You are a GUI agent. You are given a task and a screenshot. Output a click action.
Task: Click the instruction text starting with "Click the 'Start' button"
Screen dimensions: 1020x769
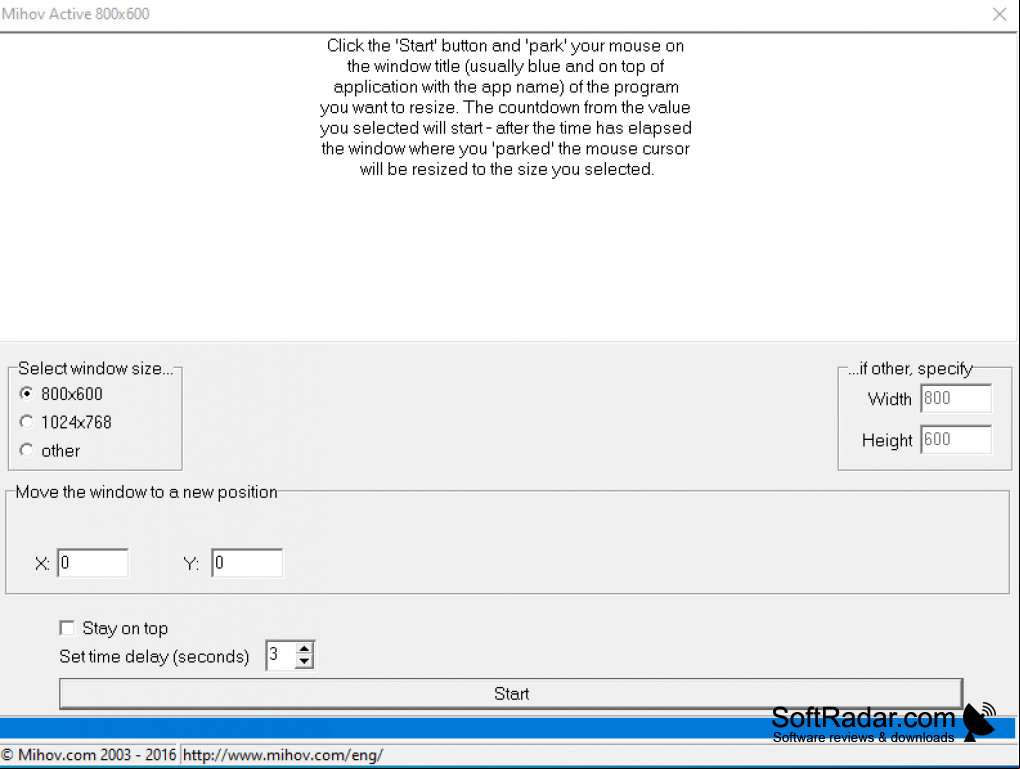click(x=505, y=107)
